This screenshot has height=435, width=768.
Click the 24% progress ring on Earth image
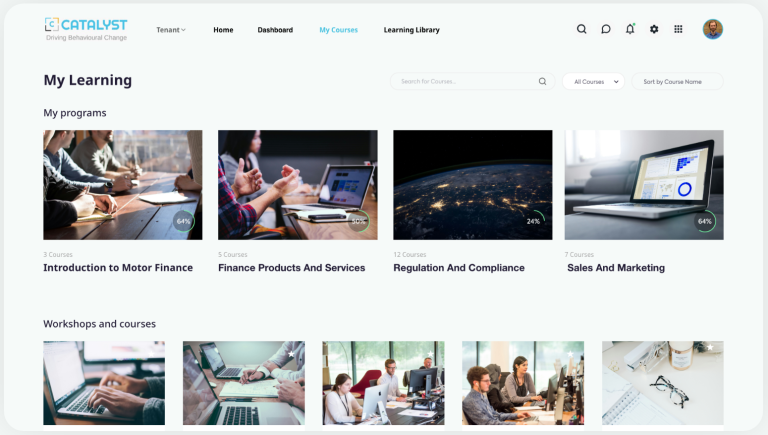click(x=533, y=221)
